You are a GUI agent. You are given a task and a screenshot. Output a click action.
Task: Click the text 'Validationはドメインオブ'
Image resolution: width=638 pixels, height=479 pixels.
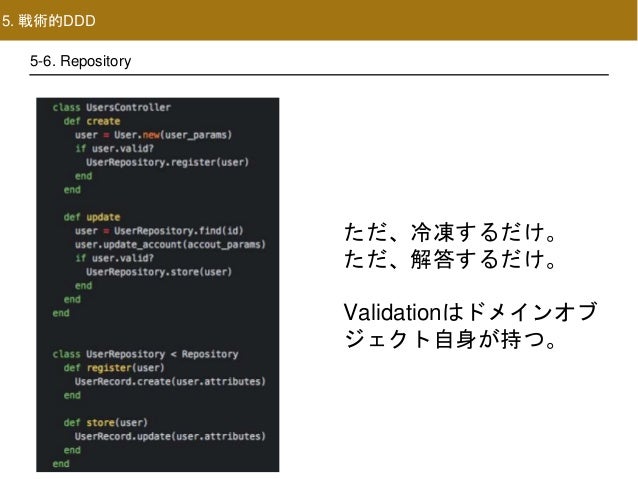[x=470, y=313]
